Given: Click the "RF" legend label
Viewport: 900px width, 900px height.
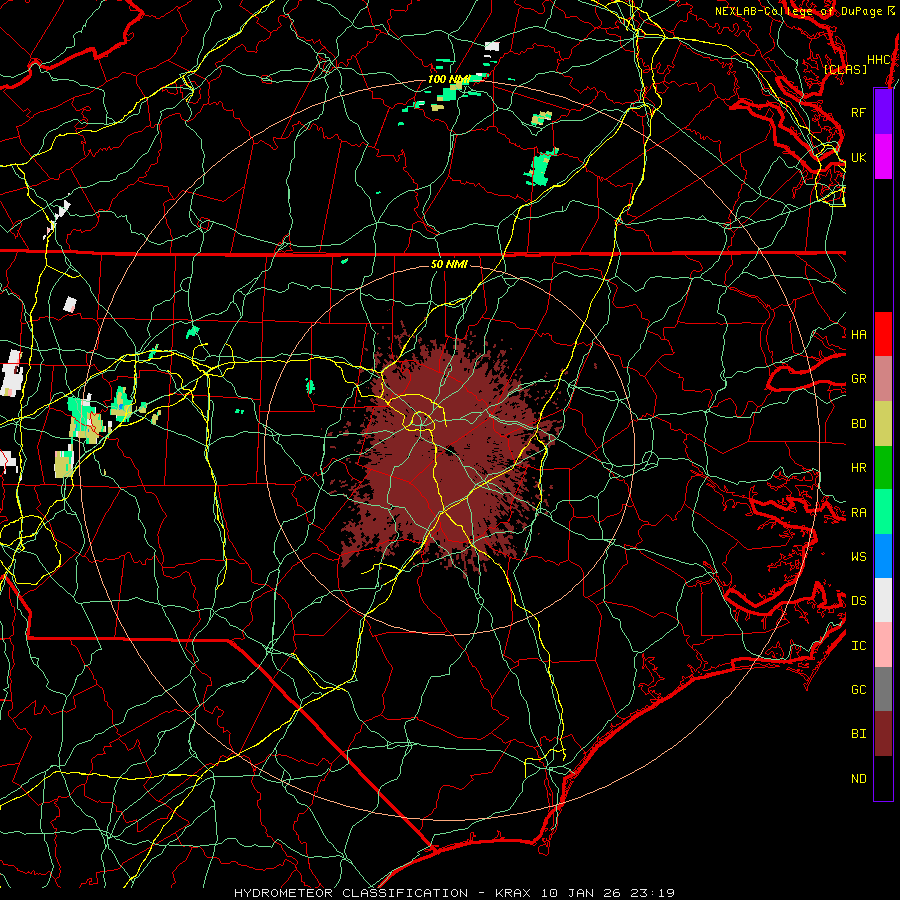Looking at the screenshot, I should point(858,112).
